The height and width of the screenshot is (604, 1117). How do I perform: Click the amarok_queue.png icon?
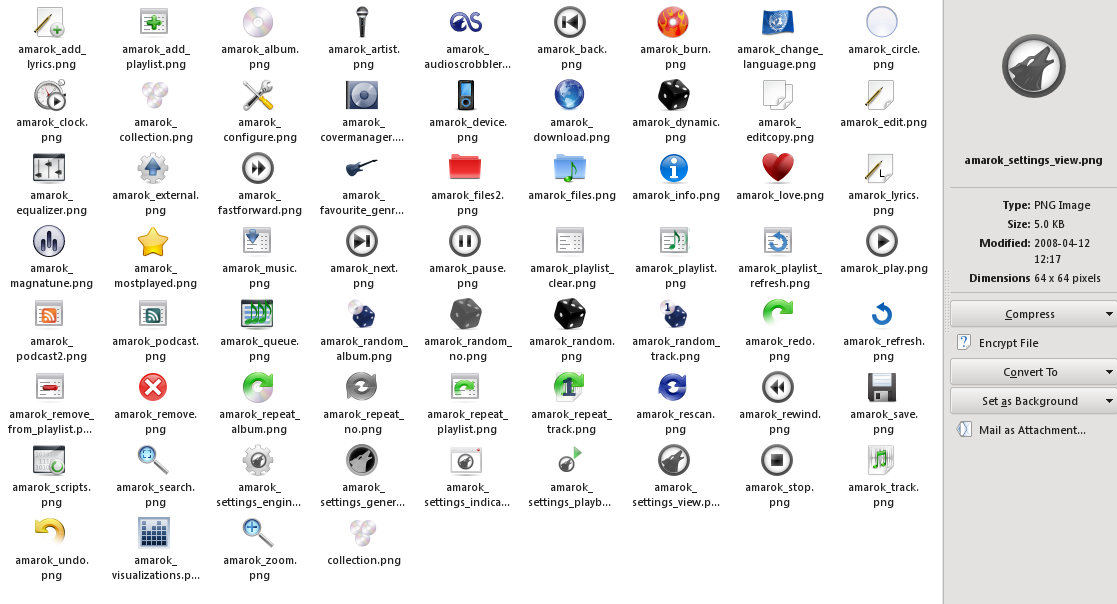coord(258,315)
